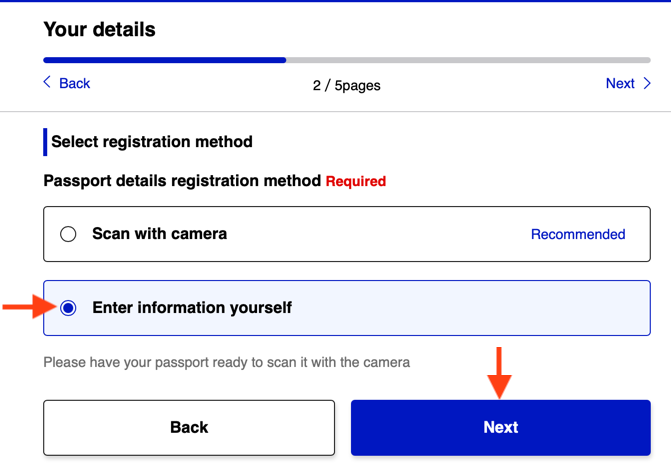671x474 pixels.
Task: Click the blue "Recommended" label
Action: pyautogui.click(x=578, y=234)
